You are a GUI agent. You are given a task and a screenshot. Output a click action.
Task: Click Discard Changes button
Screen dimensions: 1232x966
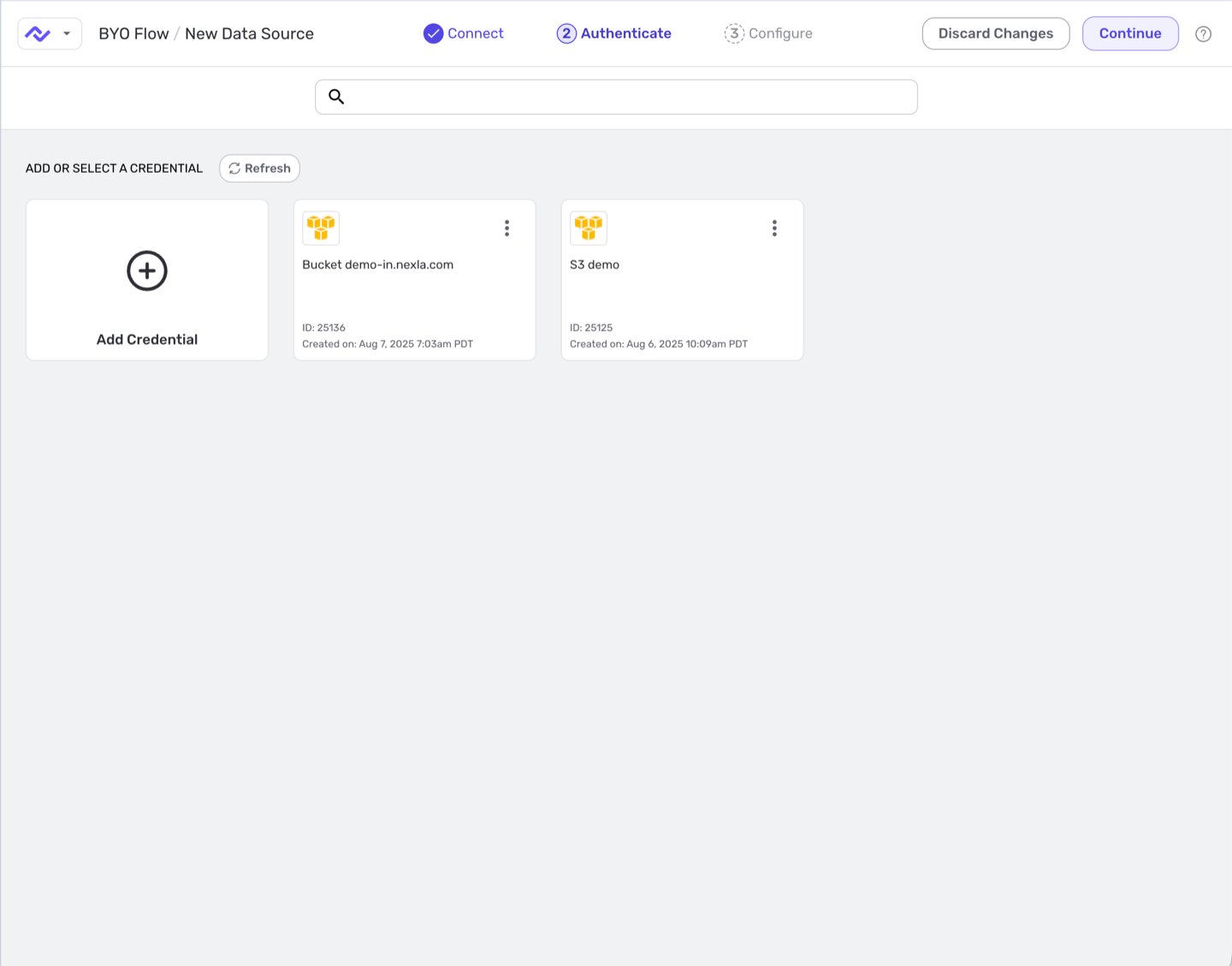tap(996, 33)
